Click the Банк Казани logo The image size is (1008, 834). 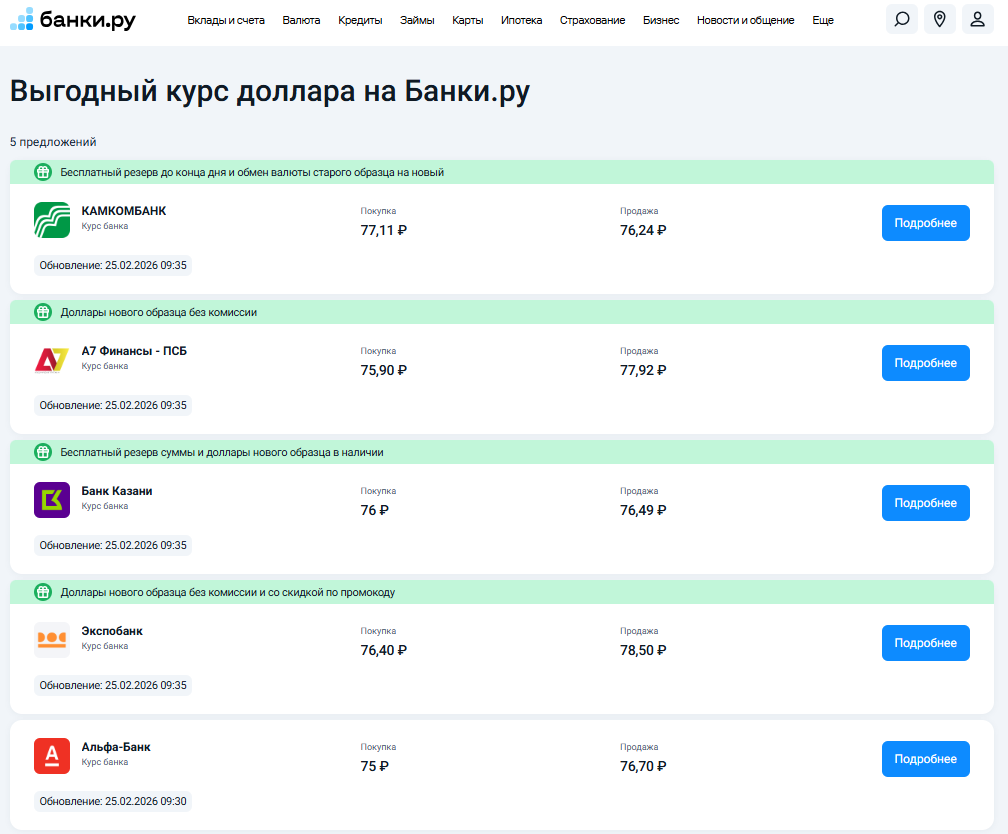coord(52,497)
